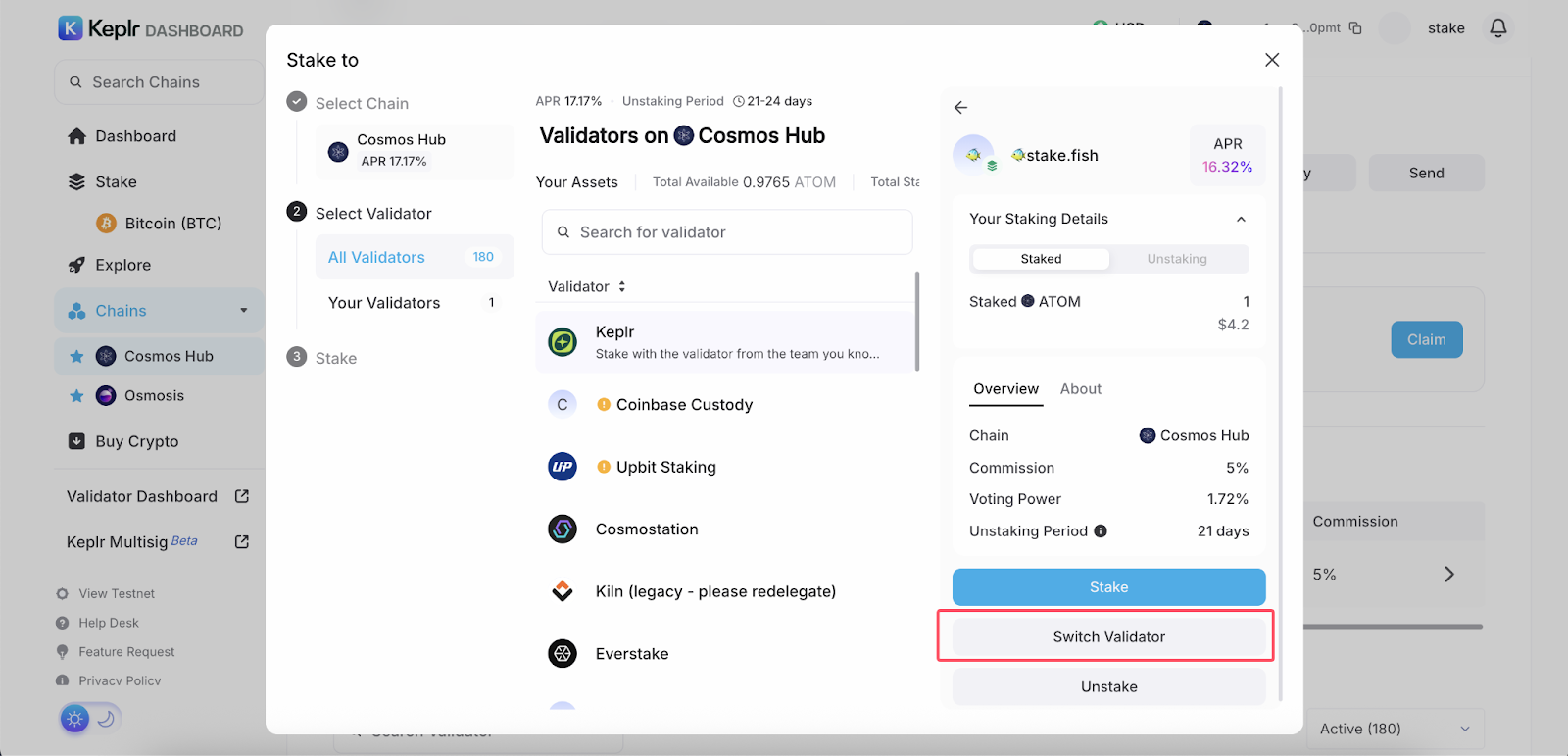Click the Unstaking Period info icon
This screenshot has height=756, width=1568.
coord(1101,531)
